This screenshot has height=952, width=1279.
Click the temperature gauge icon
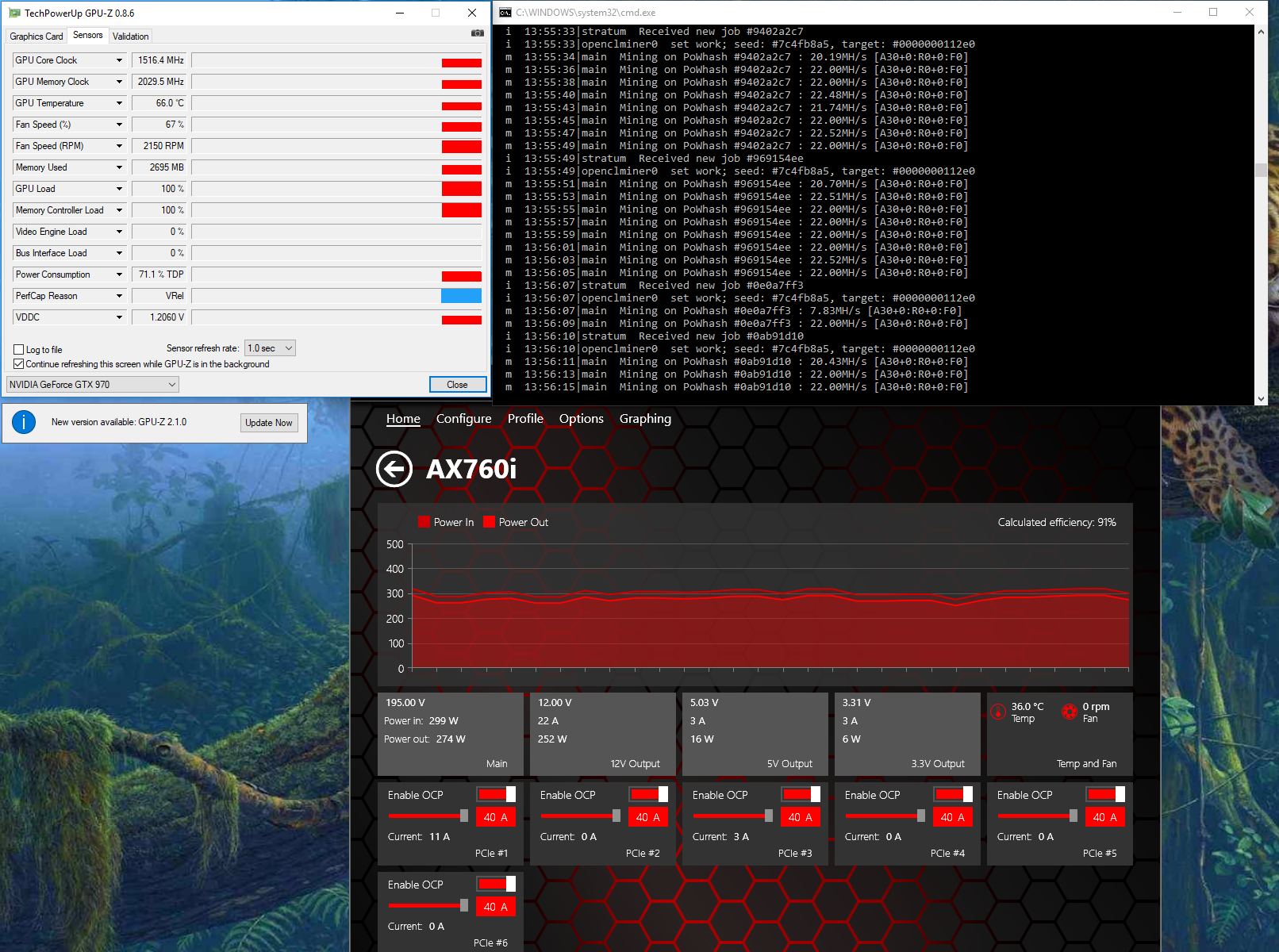click(999, 712)
